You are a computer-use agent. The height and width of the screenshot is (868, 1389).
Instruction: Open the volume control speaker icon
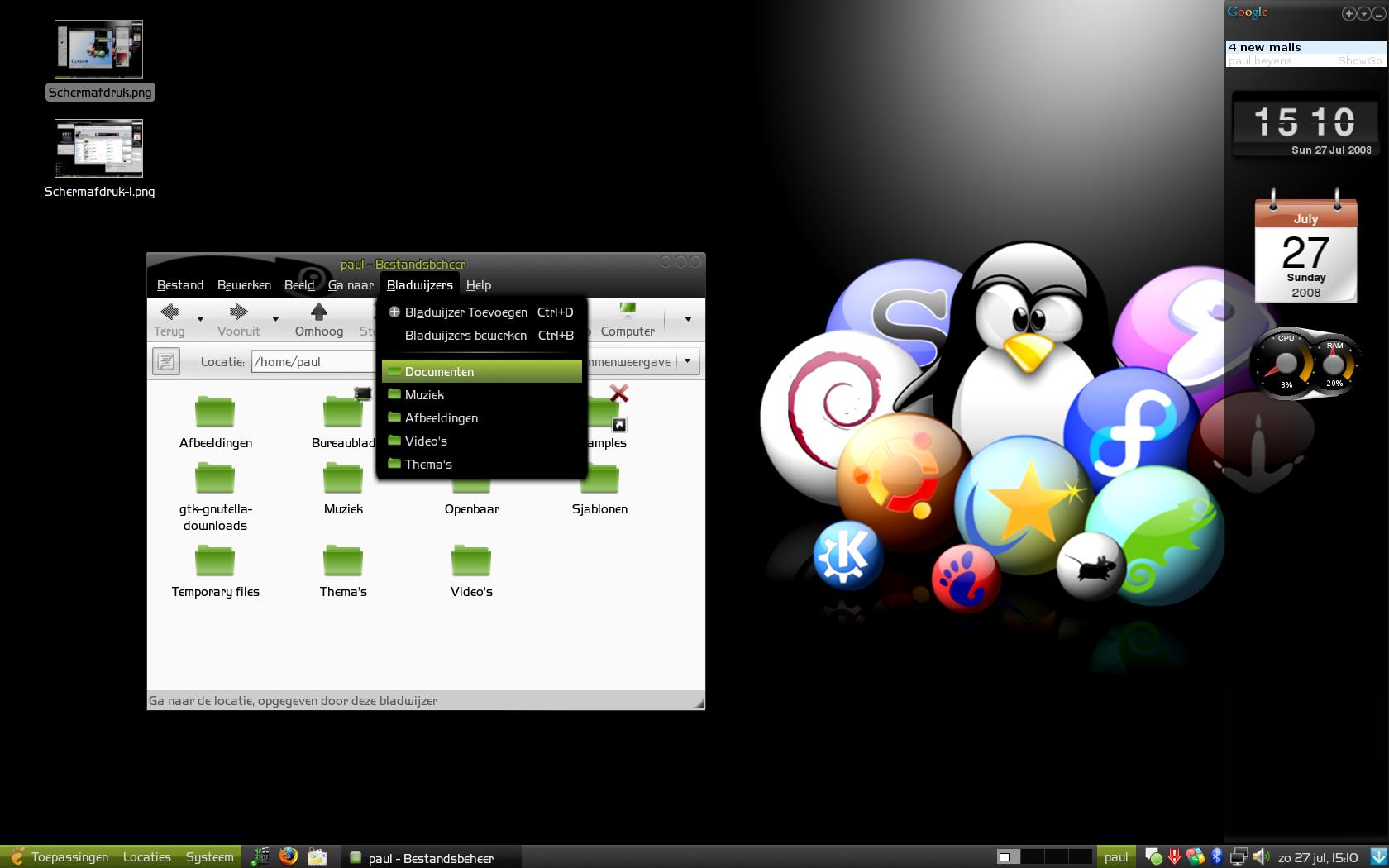1261,856
